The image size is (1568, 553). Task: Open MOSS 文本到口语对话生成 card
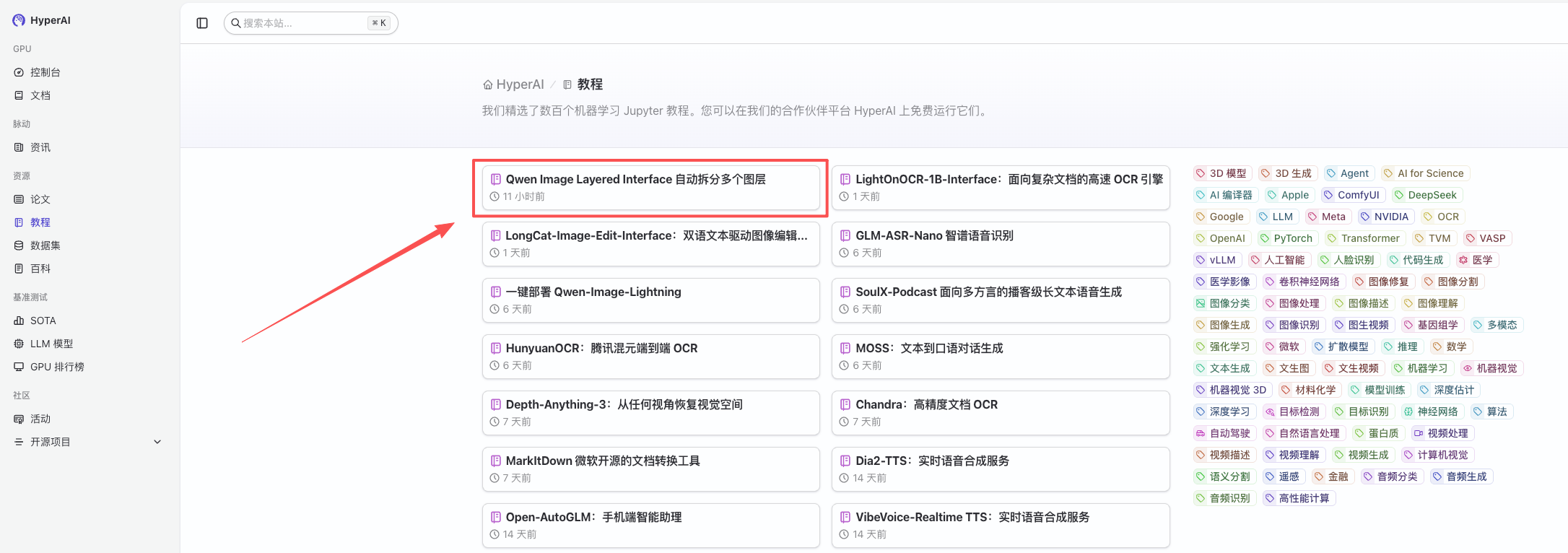pyautogui.click(x=1001, y=357)
